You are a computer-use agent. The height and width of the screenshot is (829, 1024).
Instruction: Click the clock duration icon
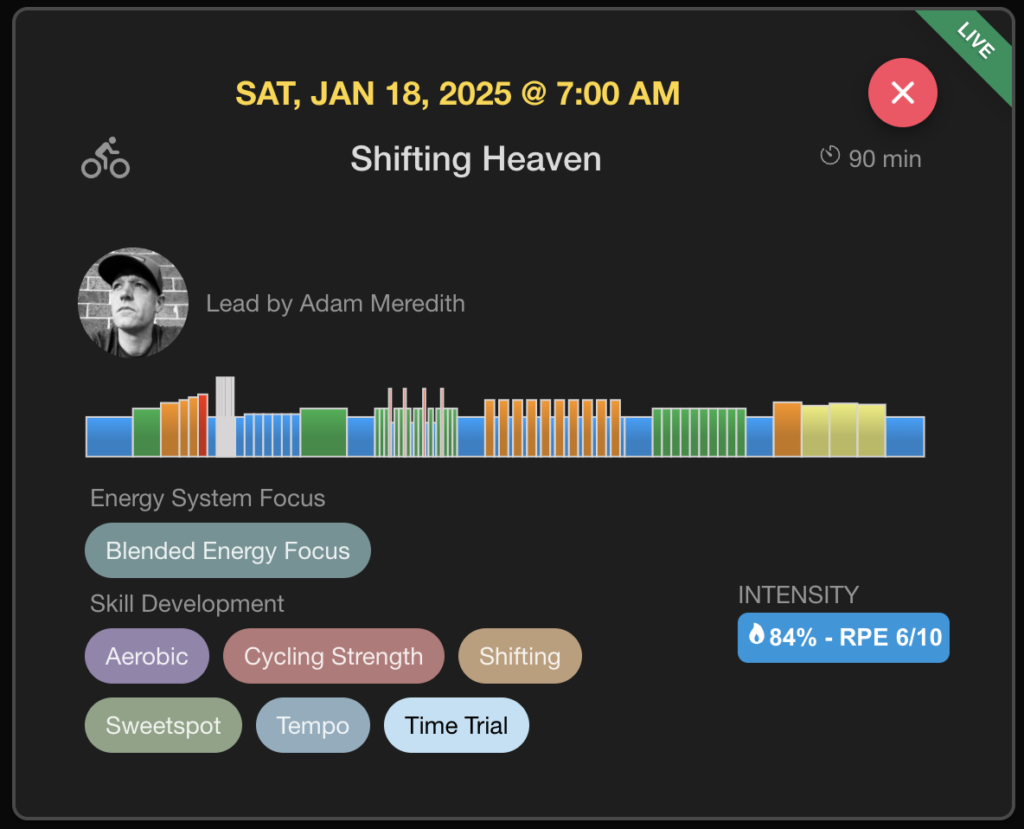(829, 156)
